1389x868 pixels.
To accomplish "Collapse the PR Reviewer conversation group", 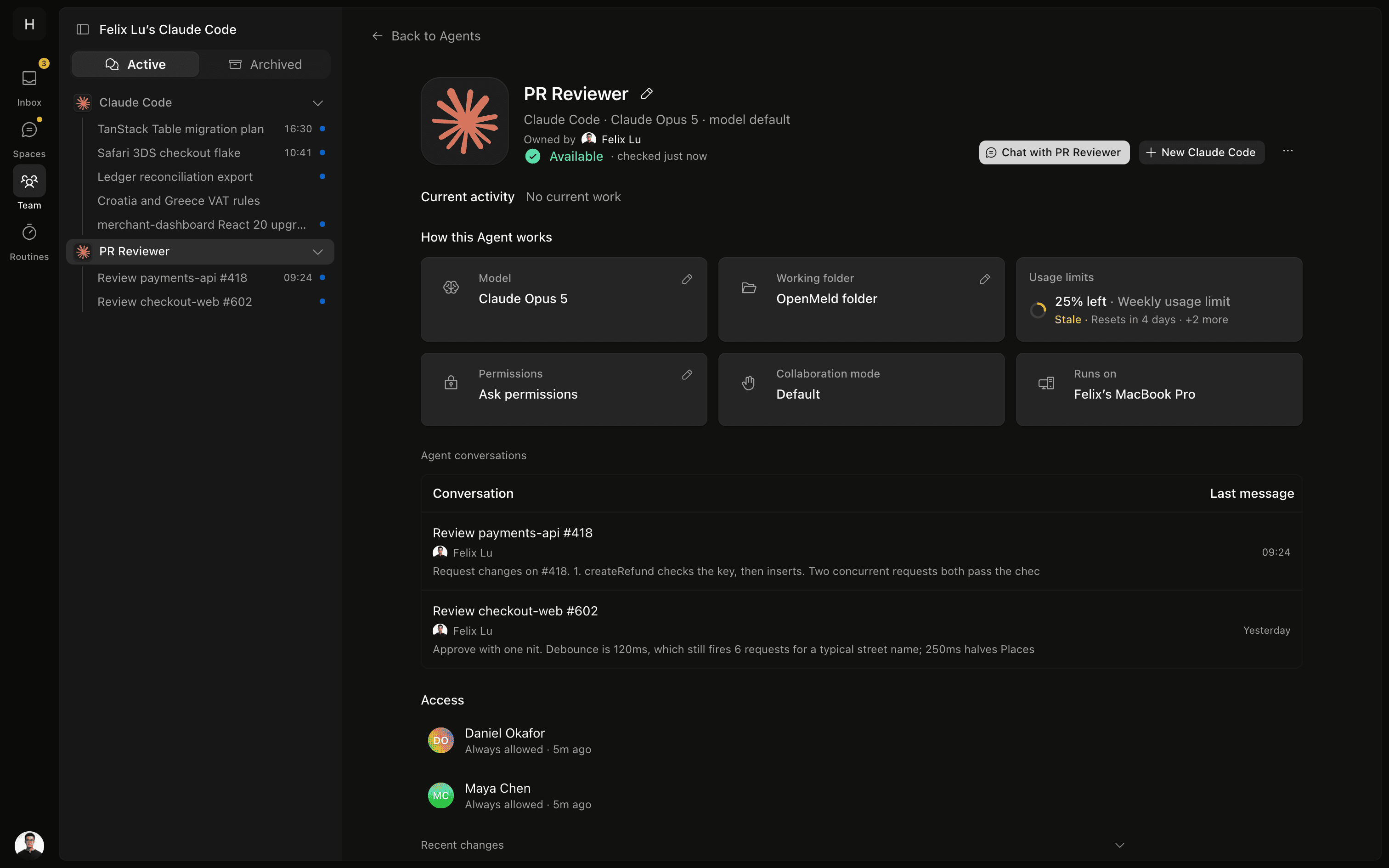I will (x=317, y=252).
